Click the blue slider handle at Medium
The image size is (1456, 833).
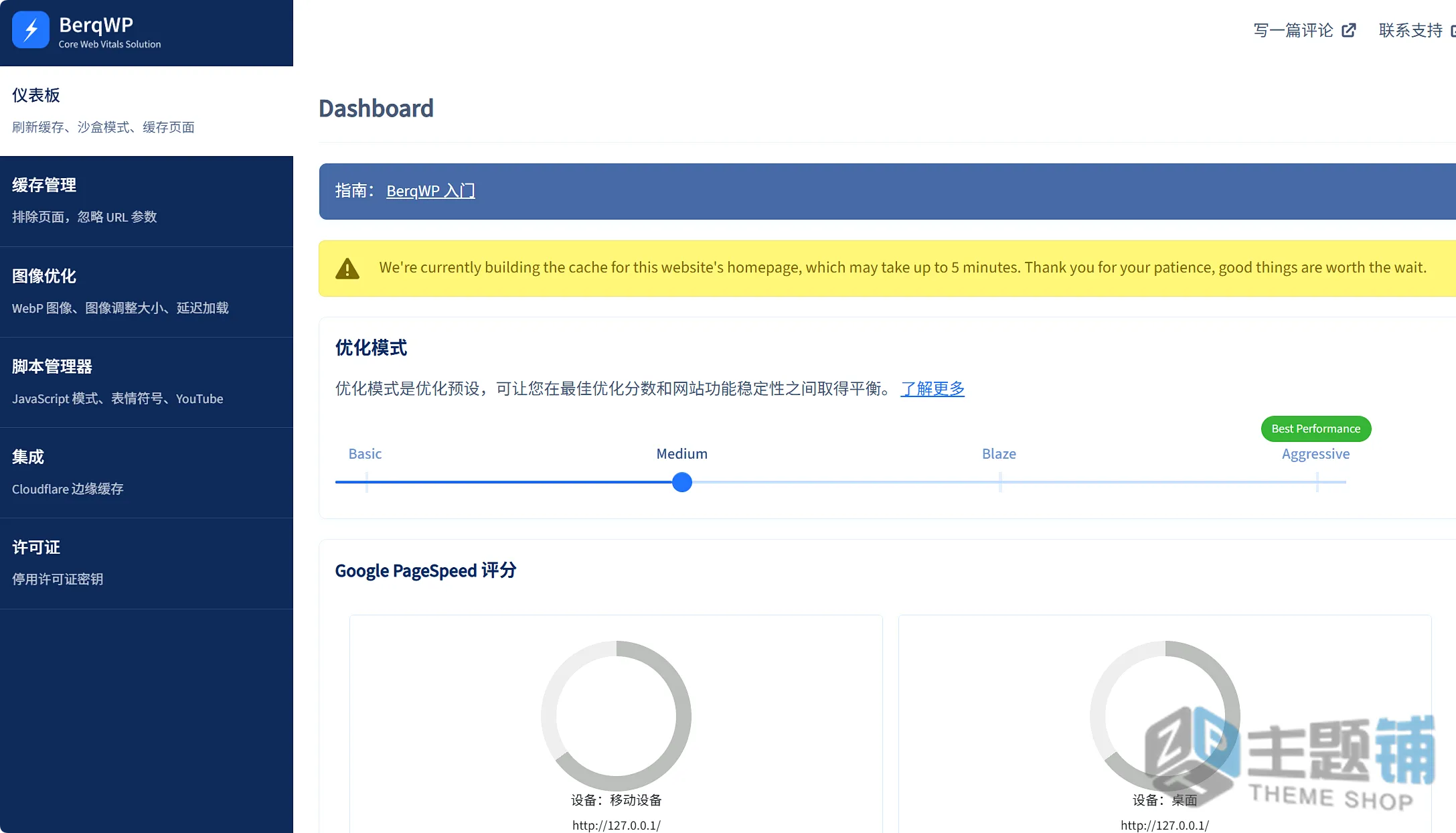pos(681,482)
